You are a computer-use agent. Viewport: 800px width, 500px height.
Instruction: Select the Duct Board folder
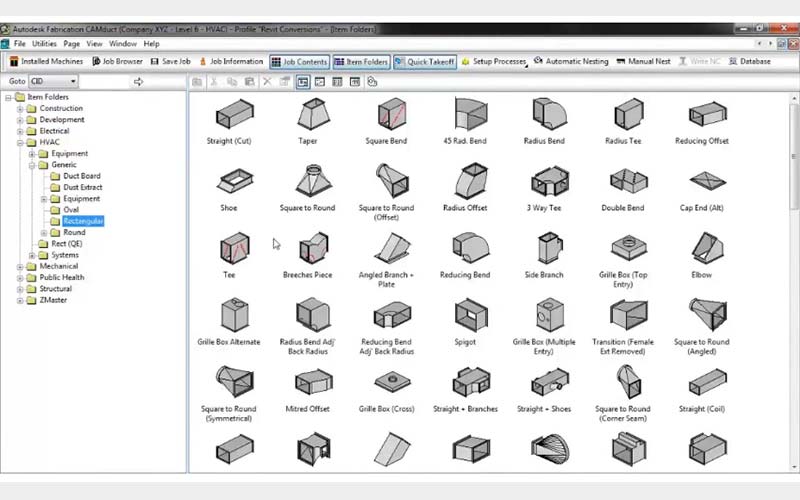[x=81, y=176]
